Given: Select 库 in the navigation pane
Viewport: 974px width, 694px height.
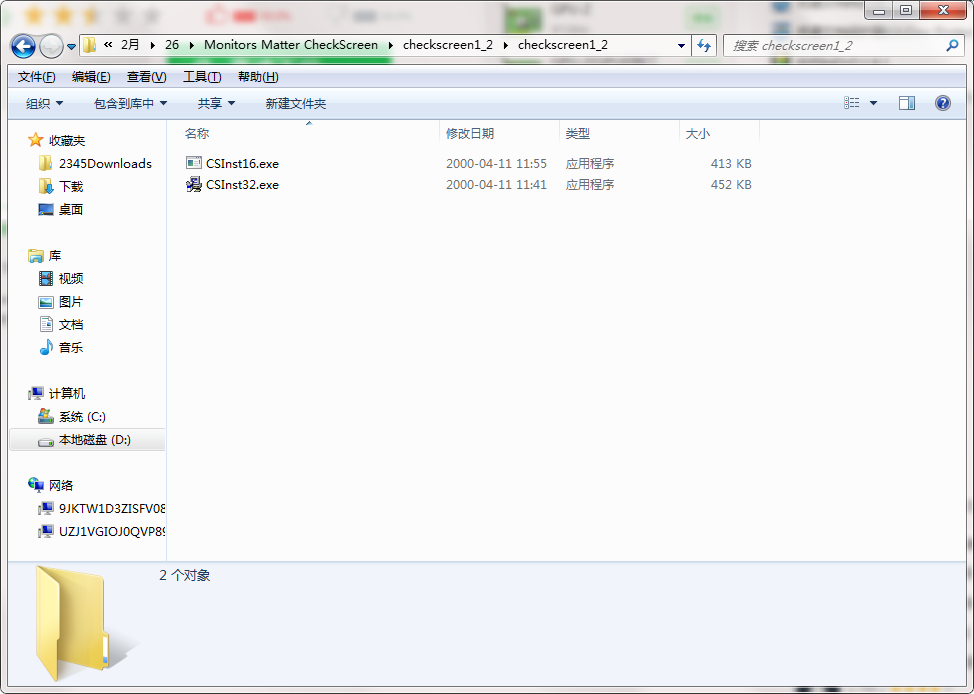Looking at the screenshot, I should 55,255.
